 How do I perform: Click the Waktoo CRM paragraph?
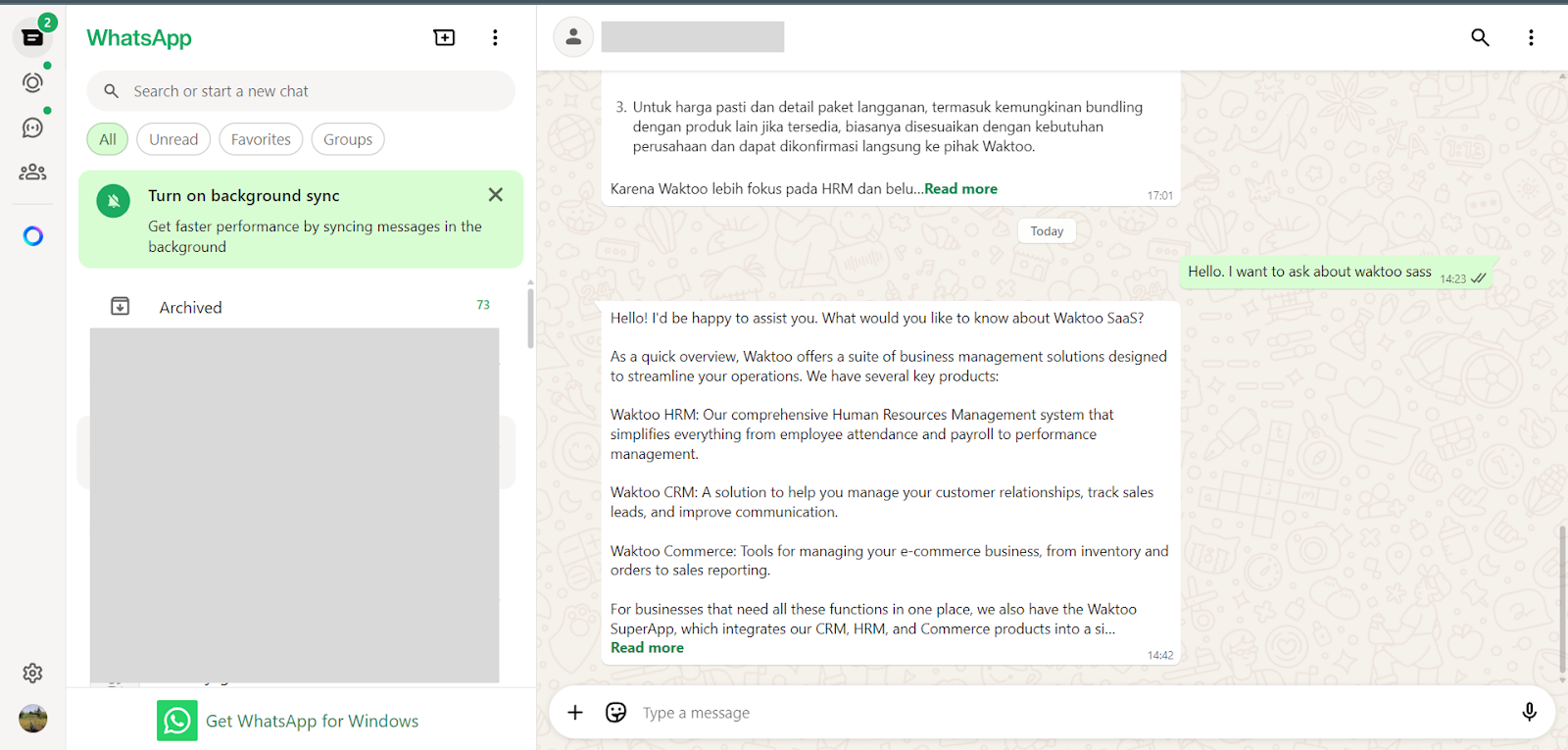click(882, 502)
